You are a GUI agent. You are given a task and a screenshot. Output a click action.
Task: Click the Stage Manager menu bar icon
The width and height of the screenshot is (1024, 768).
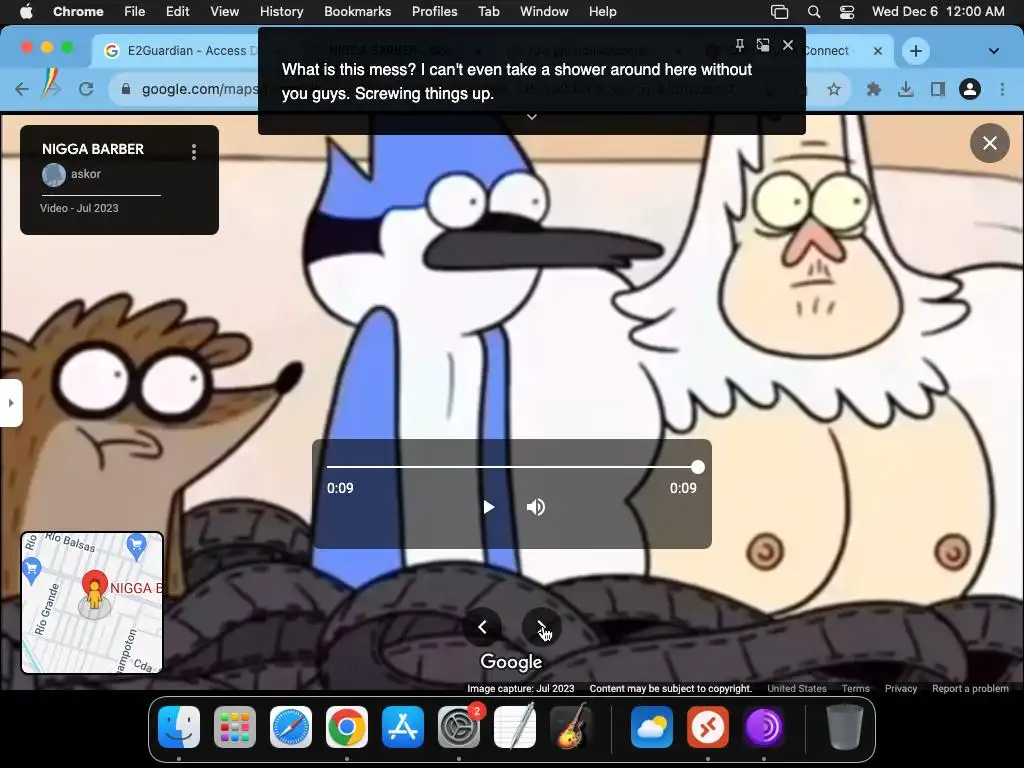click(779, 12)
